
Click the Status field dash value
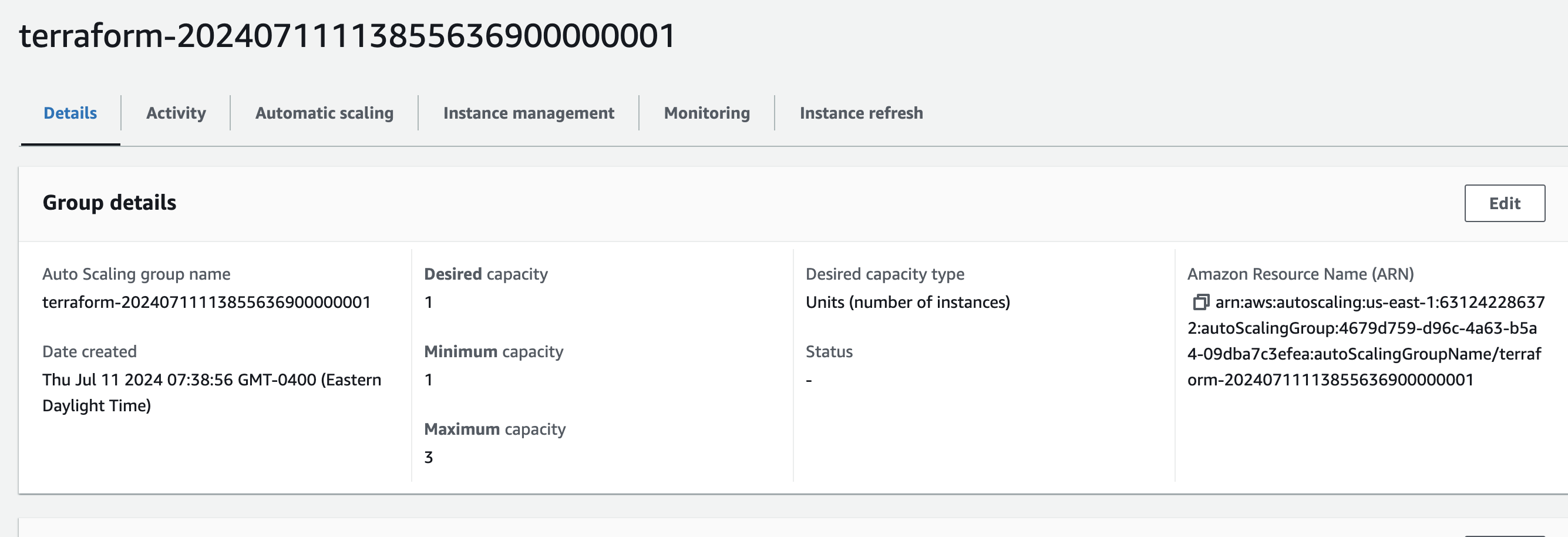point(809,380)
